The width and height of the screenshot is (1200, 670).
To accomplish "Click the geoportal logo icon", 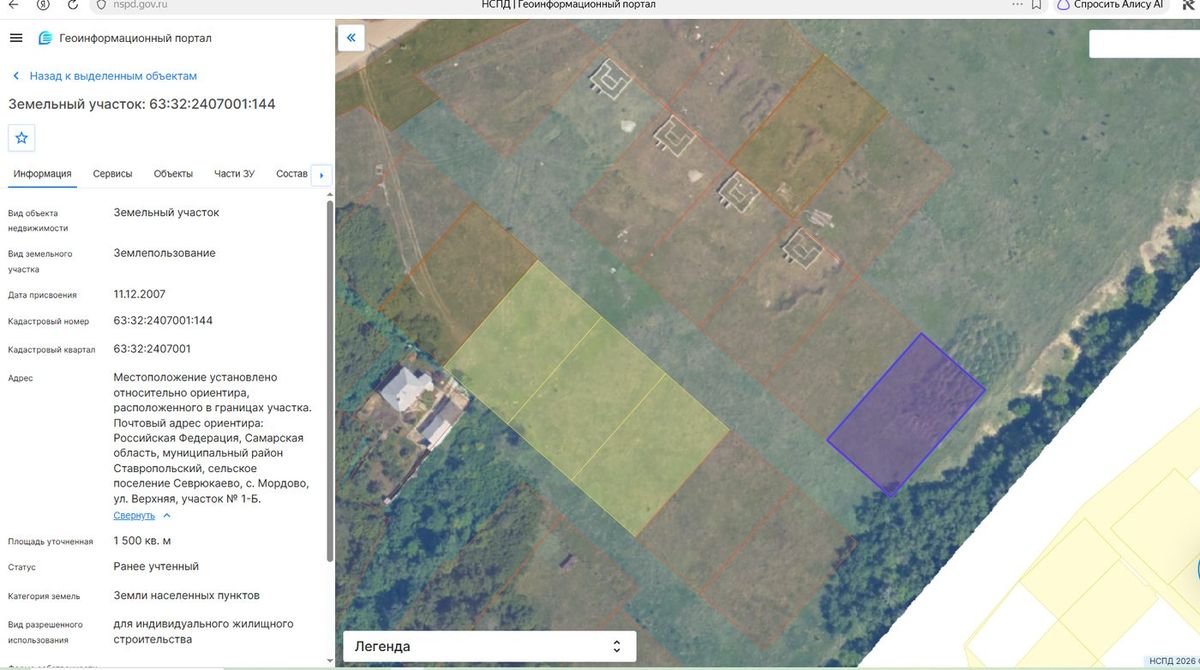I will [45, 38].
